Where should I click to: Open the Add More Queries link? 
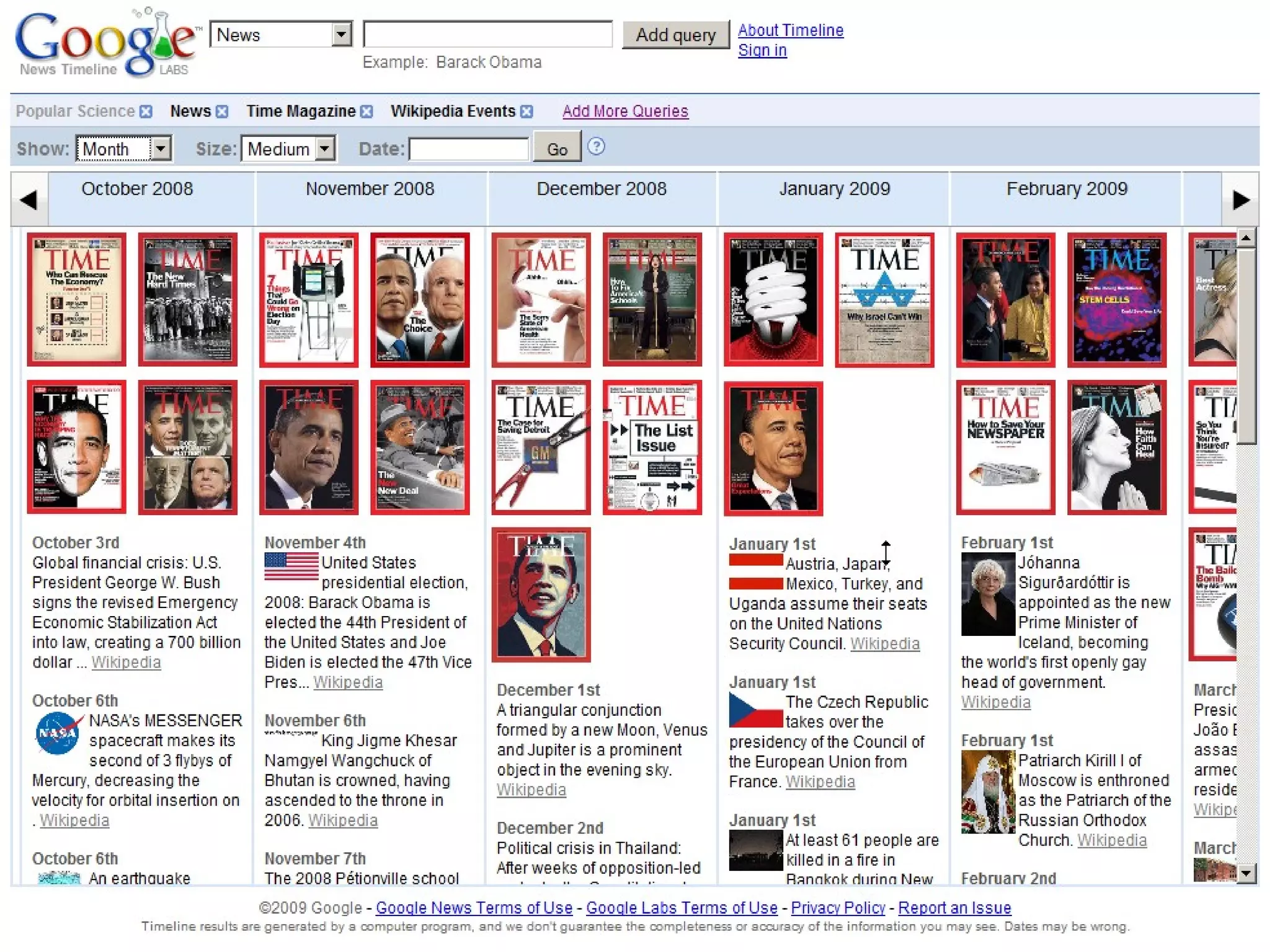pos(625,112)
